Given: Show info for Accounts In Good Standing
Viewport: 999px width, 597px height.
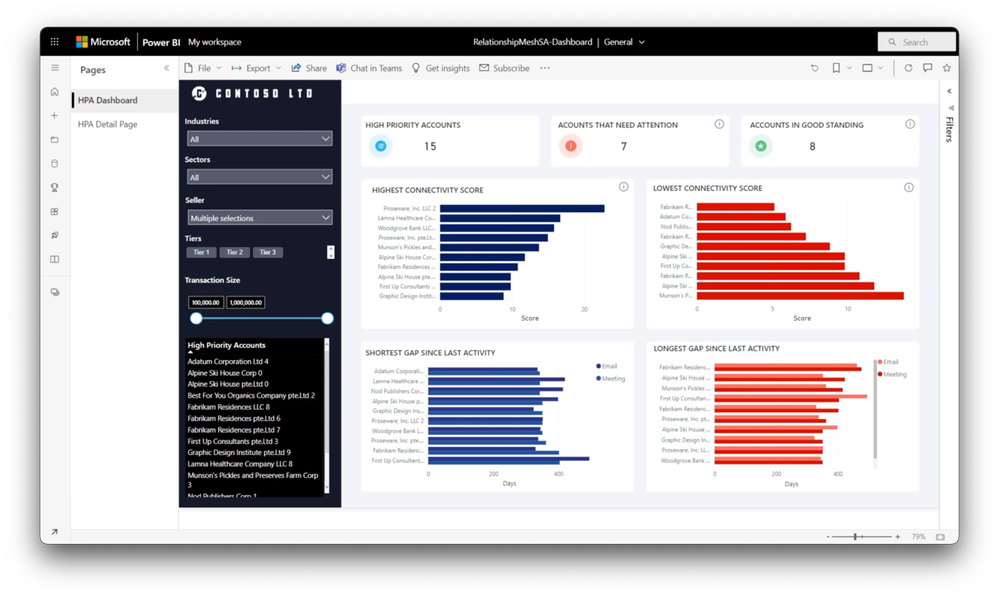Looking at the screenshot, I should pyautogui.click(x=910, y=124).
